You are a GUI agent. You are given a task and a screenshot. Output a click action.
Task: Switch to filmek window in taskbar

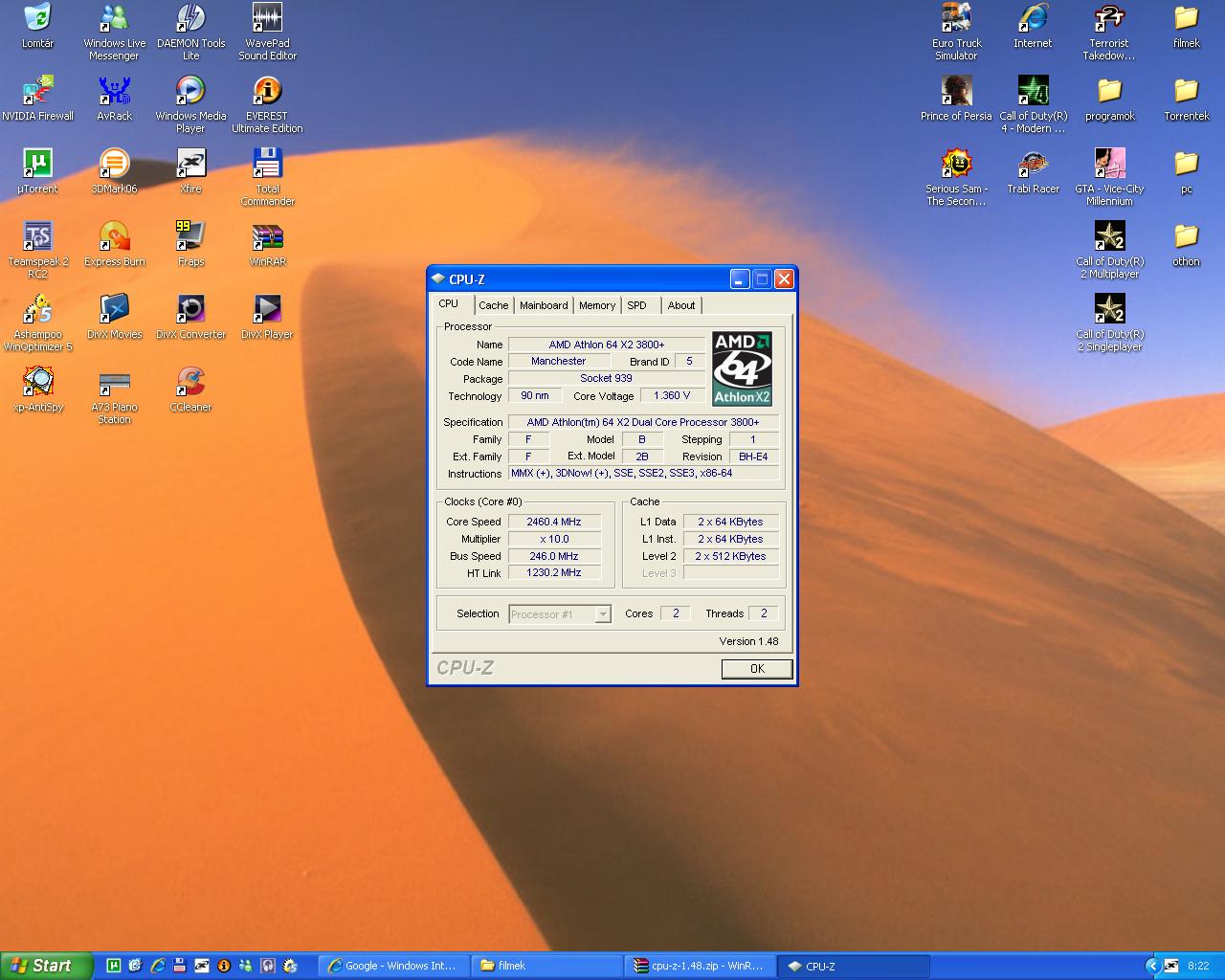[x=547, y=966]
